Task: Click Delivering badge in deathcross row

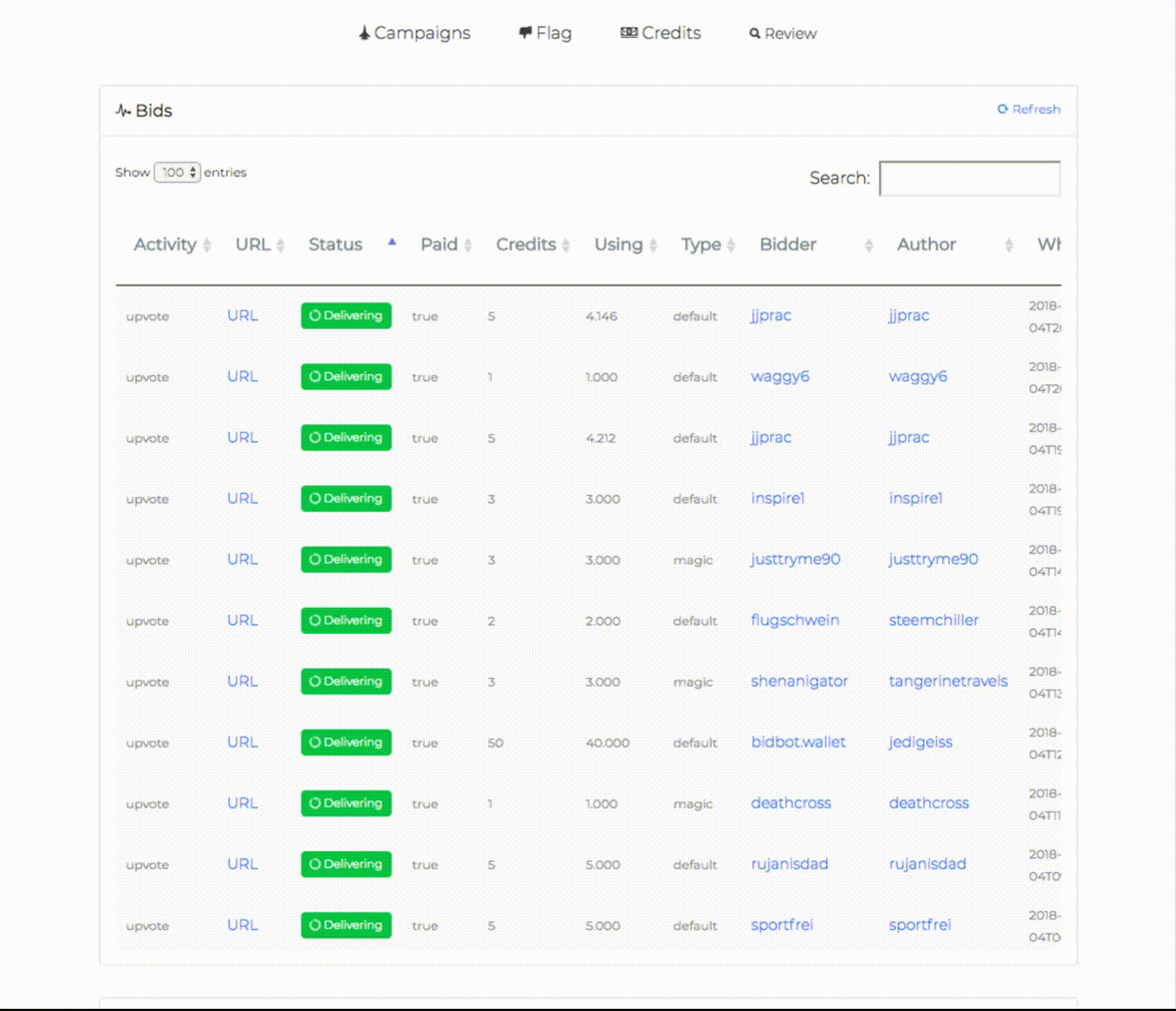Action: (x=346, y=804)
